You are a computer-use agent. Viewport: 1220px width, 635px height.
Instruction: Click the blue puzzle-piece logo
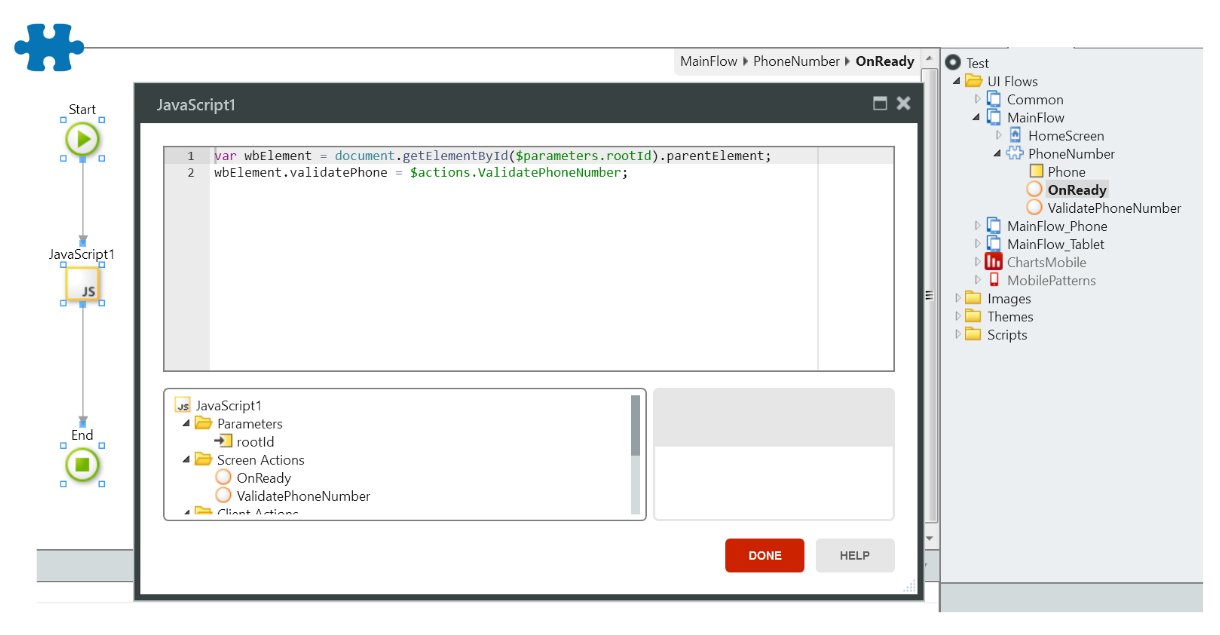point(48,47)
